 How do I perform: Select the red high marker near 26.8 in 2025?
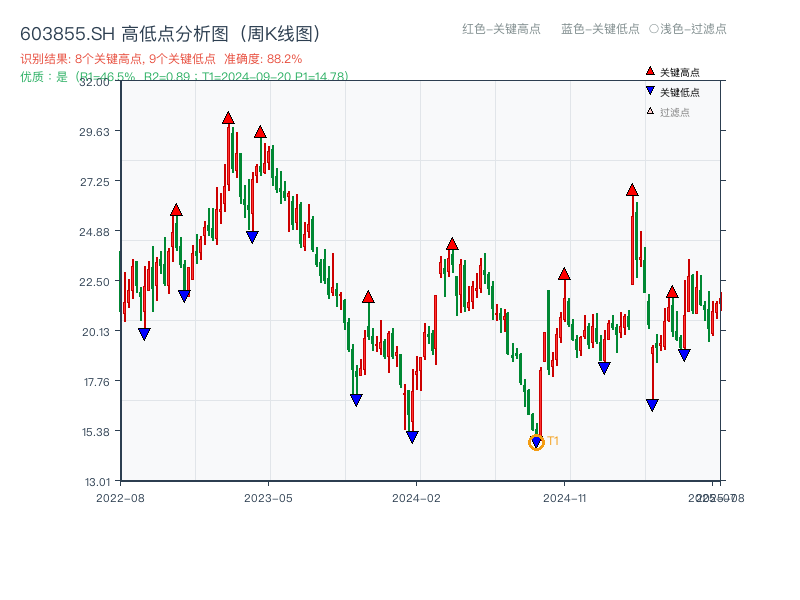click(632, 190)
